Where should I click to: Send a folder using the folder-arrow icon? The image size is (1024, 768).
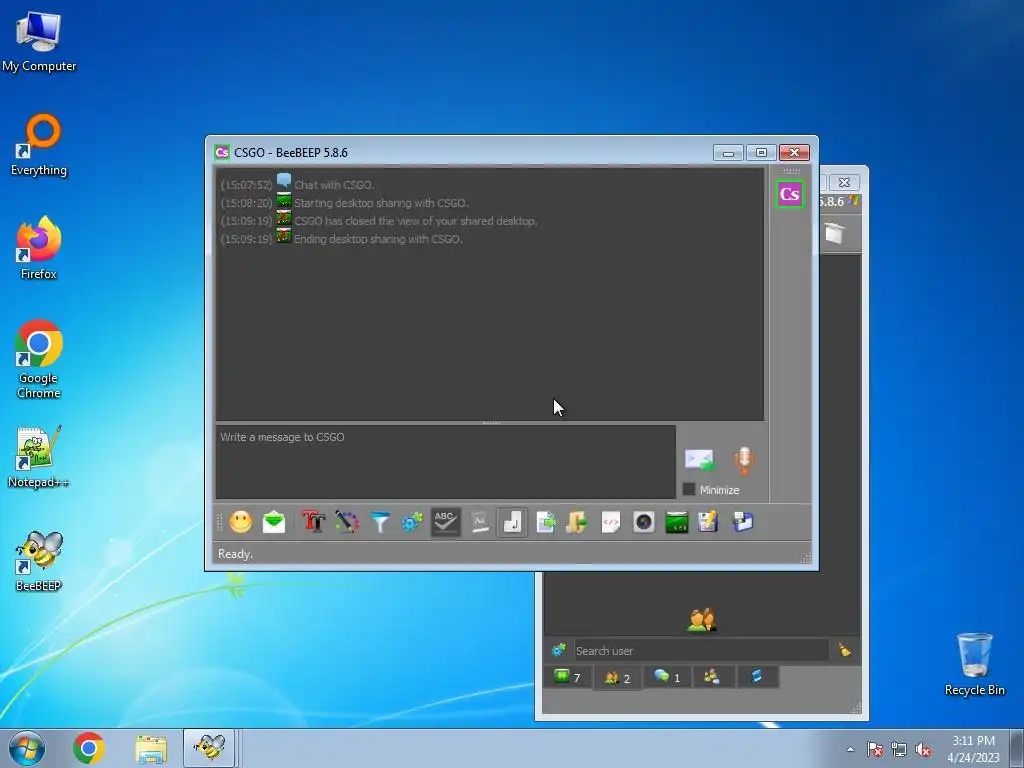(x=577, y=522)
